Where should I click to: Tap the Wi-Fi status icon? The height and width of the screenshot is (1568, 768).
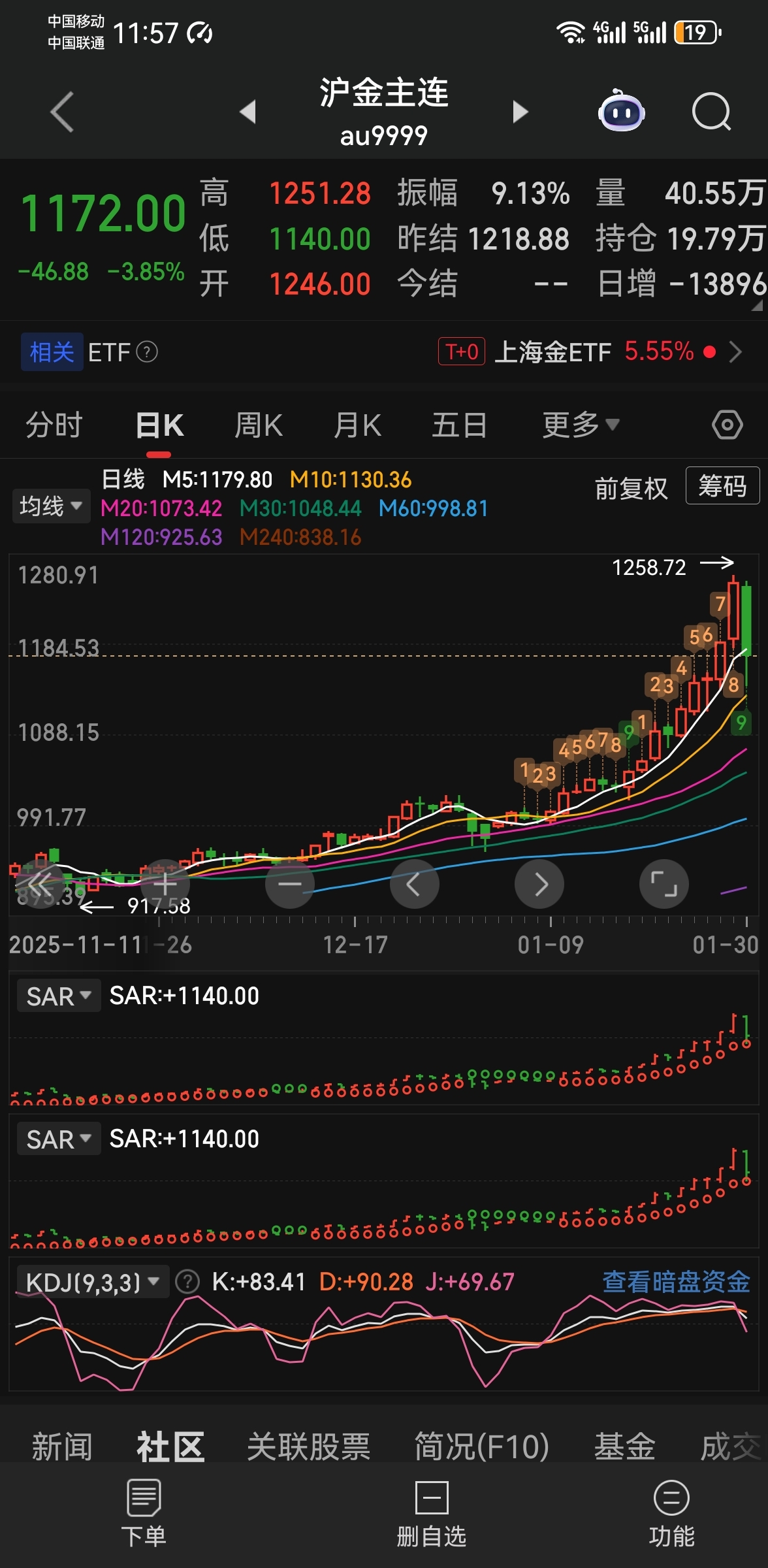pyautogui.click(x=570, y=32)
